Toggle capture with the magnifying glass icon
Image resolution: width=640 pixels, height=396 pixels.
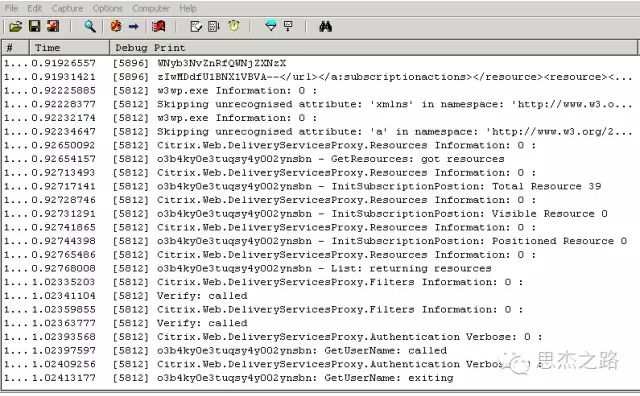point(90,27)
